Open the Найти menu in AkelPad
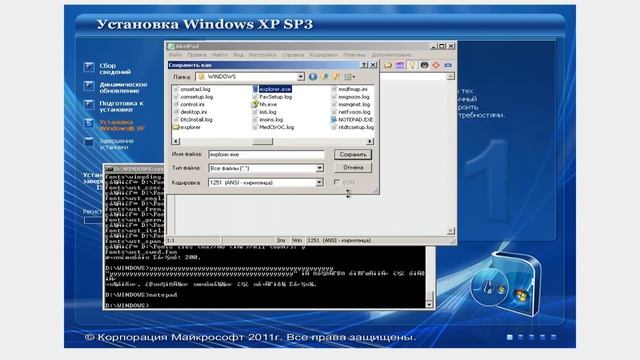 tap(220, 54)
